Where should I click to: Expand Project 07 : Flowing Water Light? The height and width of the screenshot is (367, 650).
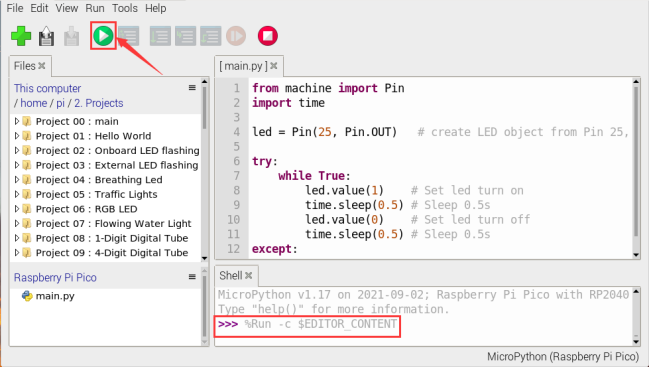[17, 223]
